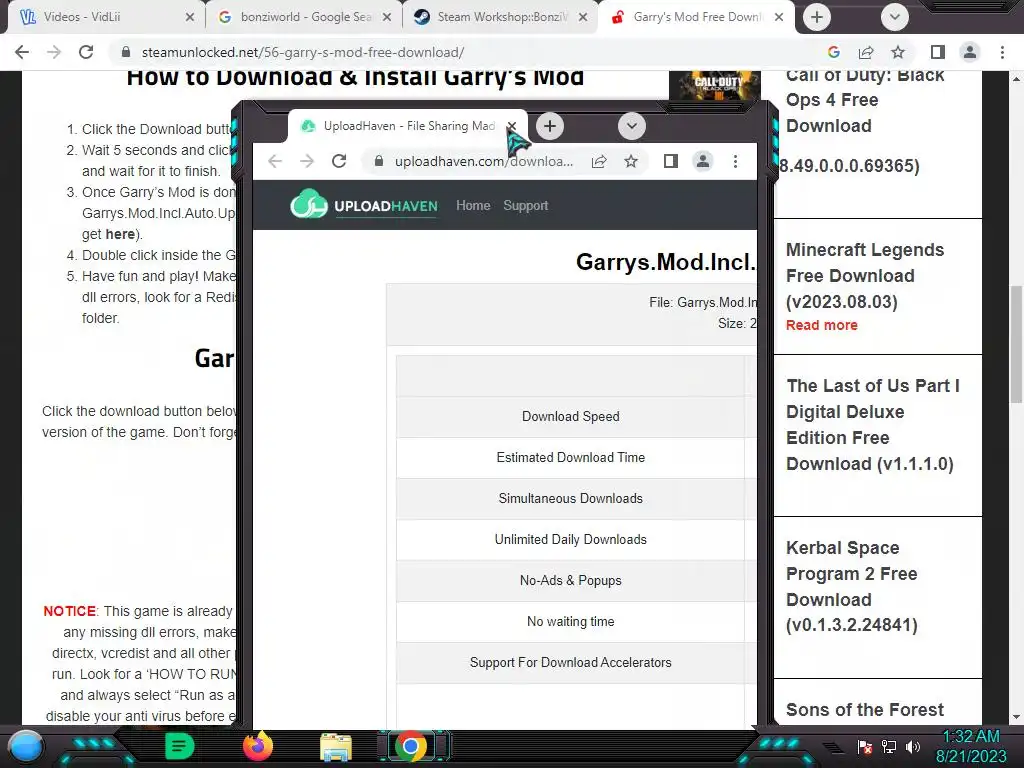
Task: Open The Last of Us Part I link
Action: [872, 425]
